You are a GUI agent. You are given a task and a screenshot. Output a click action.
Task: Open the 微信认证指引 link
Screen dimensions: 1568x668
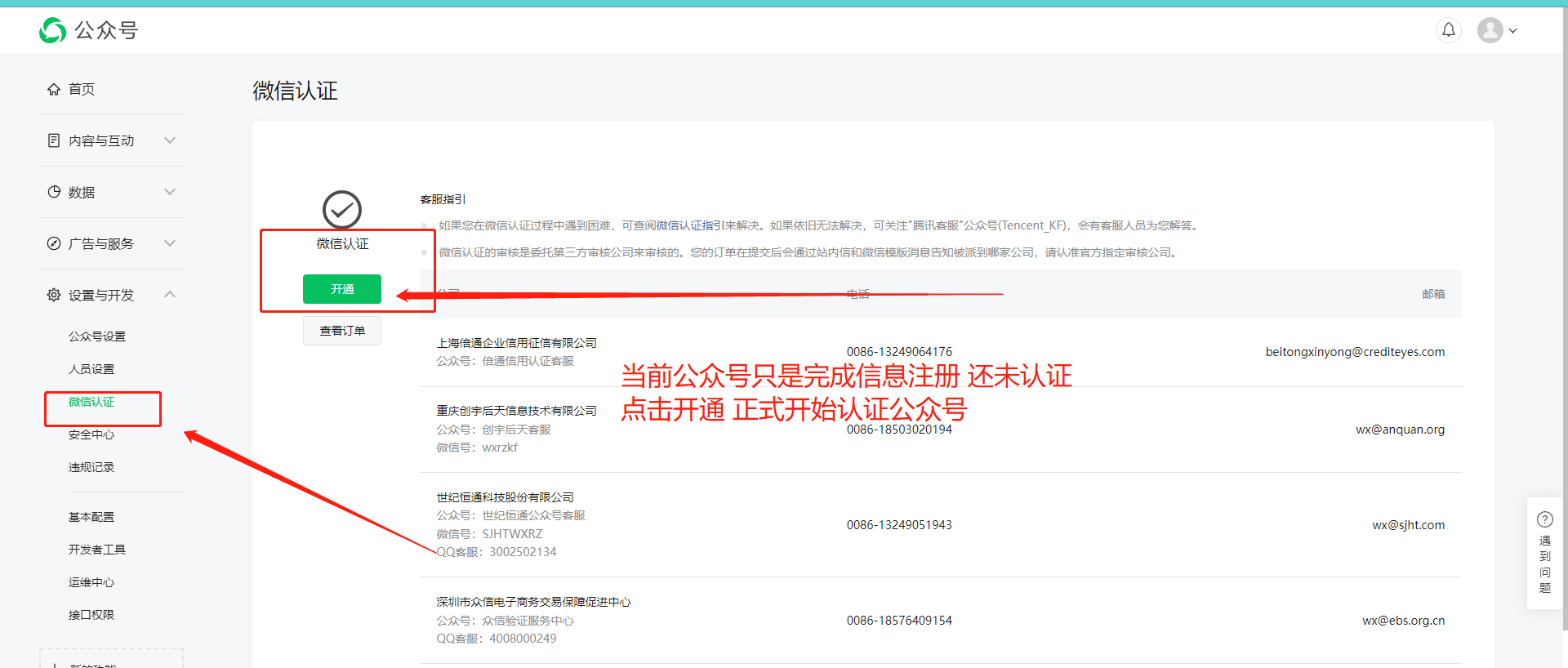690,225
